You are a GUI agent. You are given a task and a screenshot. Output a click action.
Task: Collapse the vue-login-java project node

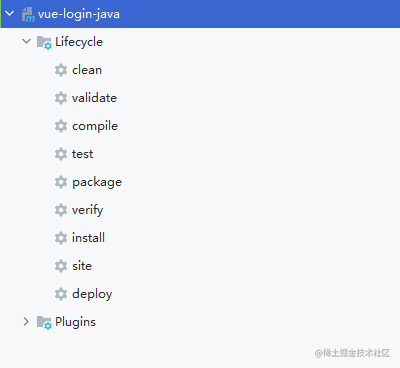coord(10,14)
